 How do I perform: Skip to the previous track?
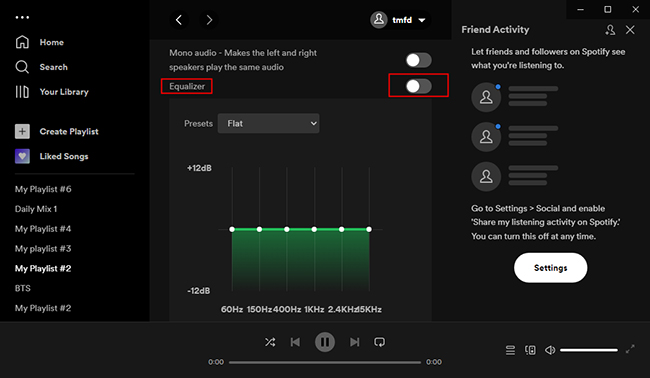(295, 342)
